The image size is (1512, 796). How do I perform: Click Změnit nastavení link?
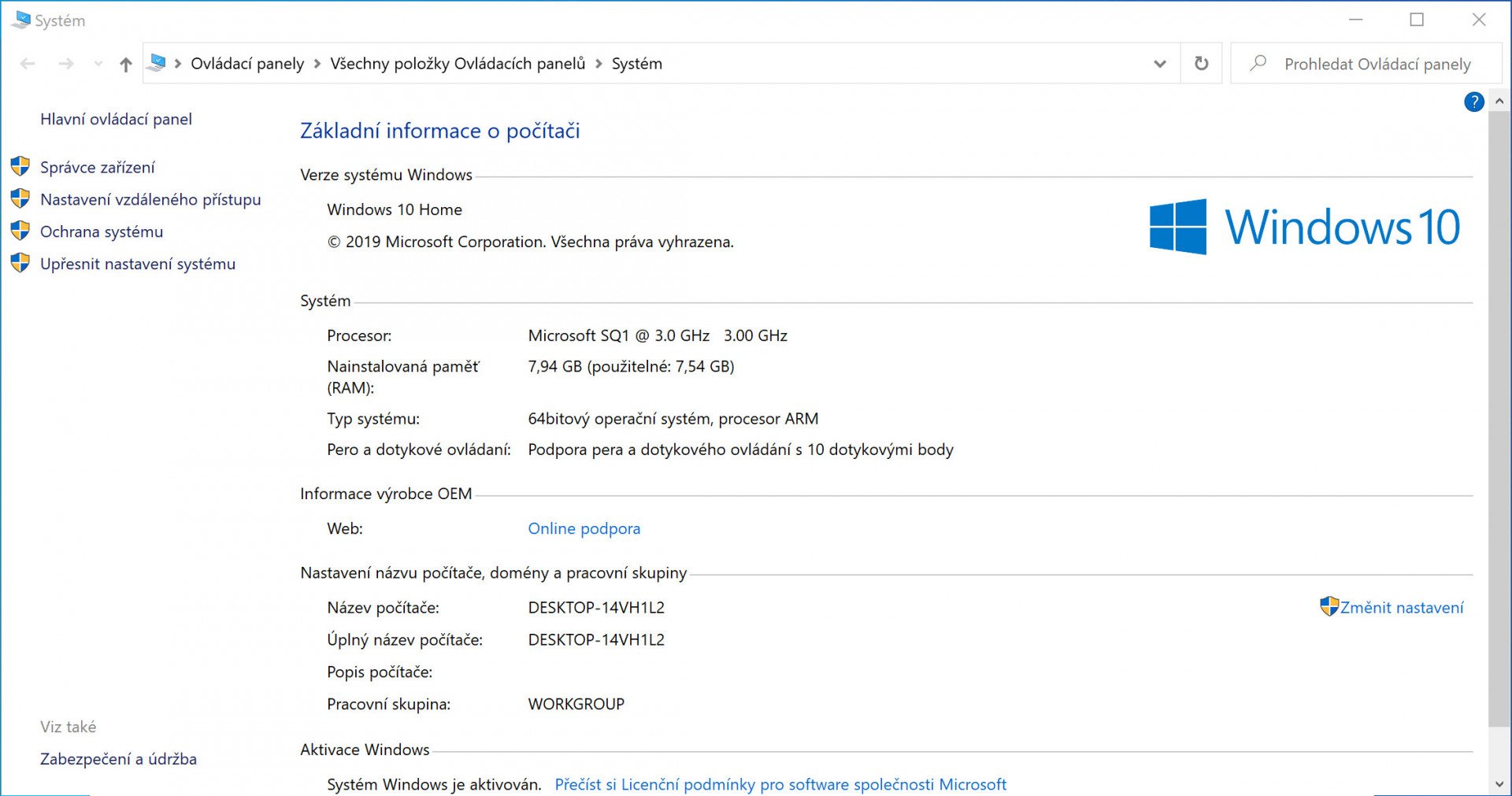(1402, 607)
